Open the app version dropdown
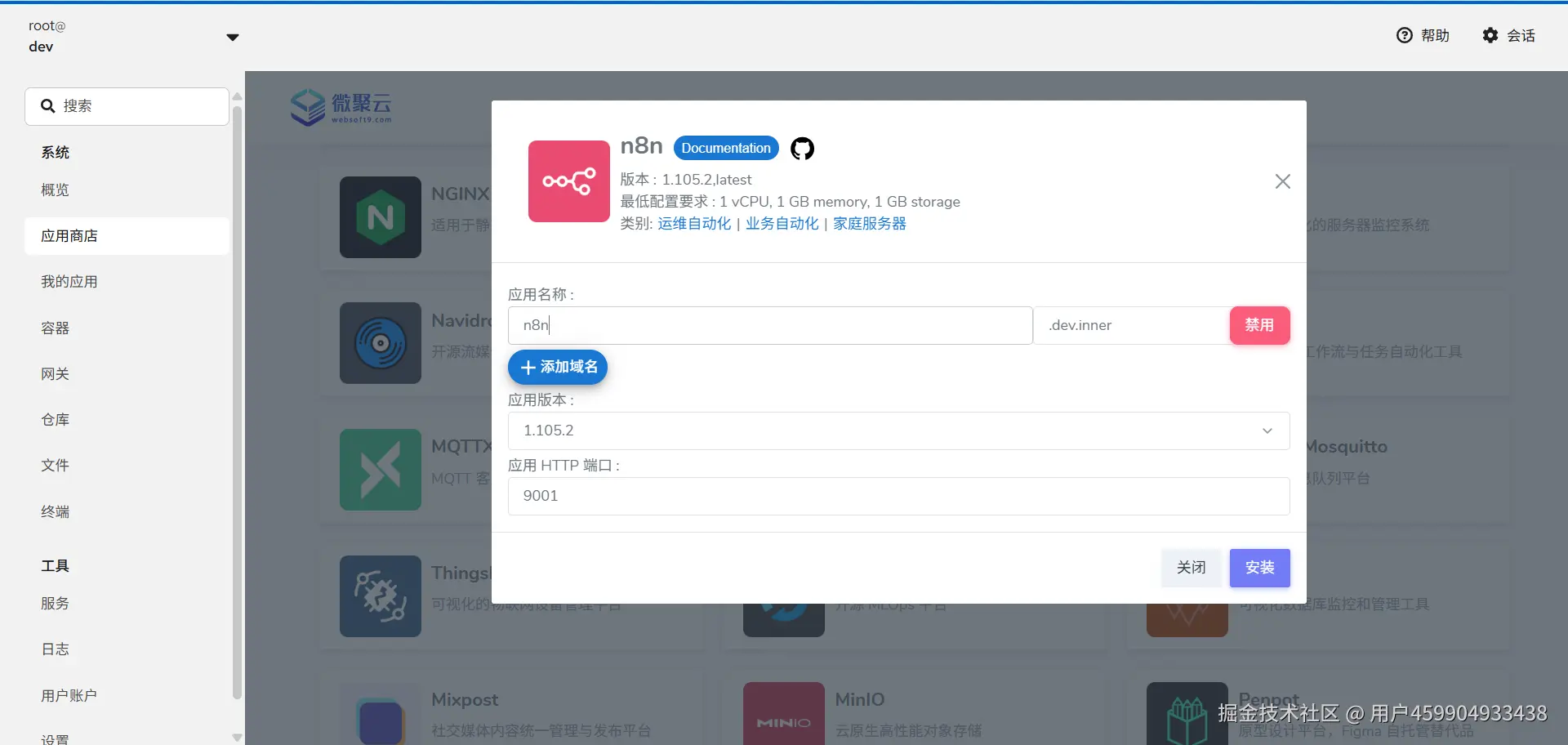Image resolution: width=1568 pixels, height=745 pixels. [898, 430]
